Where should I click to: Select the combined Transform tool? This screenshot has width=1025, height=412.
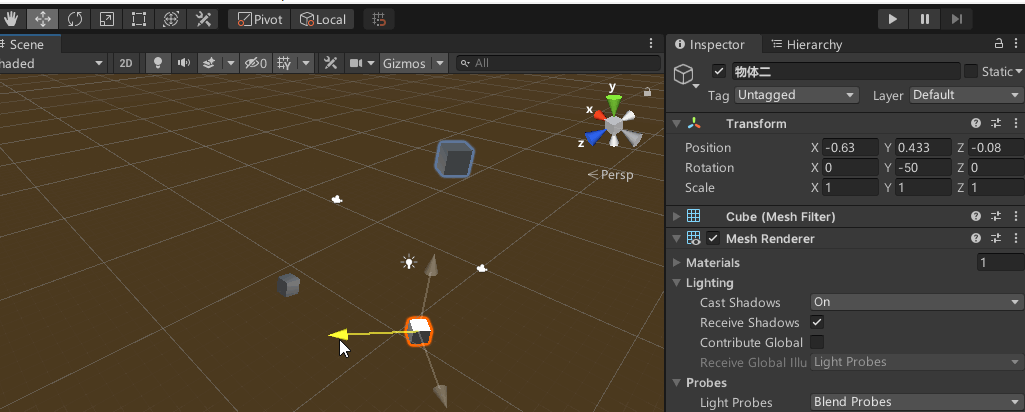pyautogui.click(x=171, y=19)
